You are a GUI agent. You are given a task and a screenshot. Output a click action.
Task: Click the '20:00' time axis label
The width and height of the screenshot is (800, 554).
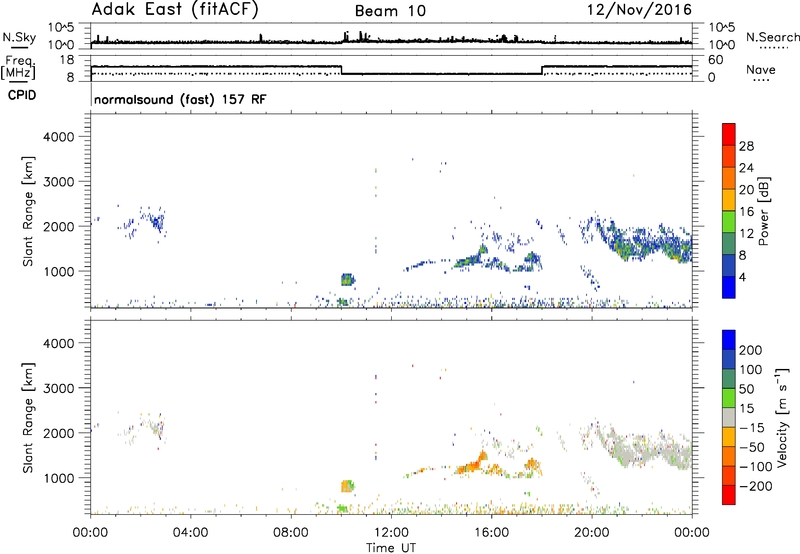(x=592, y=533)
